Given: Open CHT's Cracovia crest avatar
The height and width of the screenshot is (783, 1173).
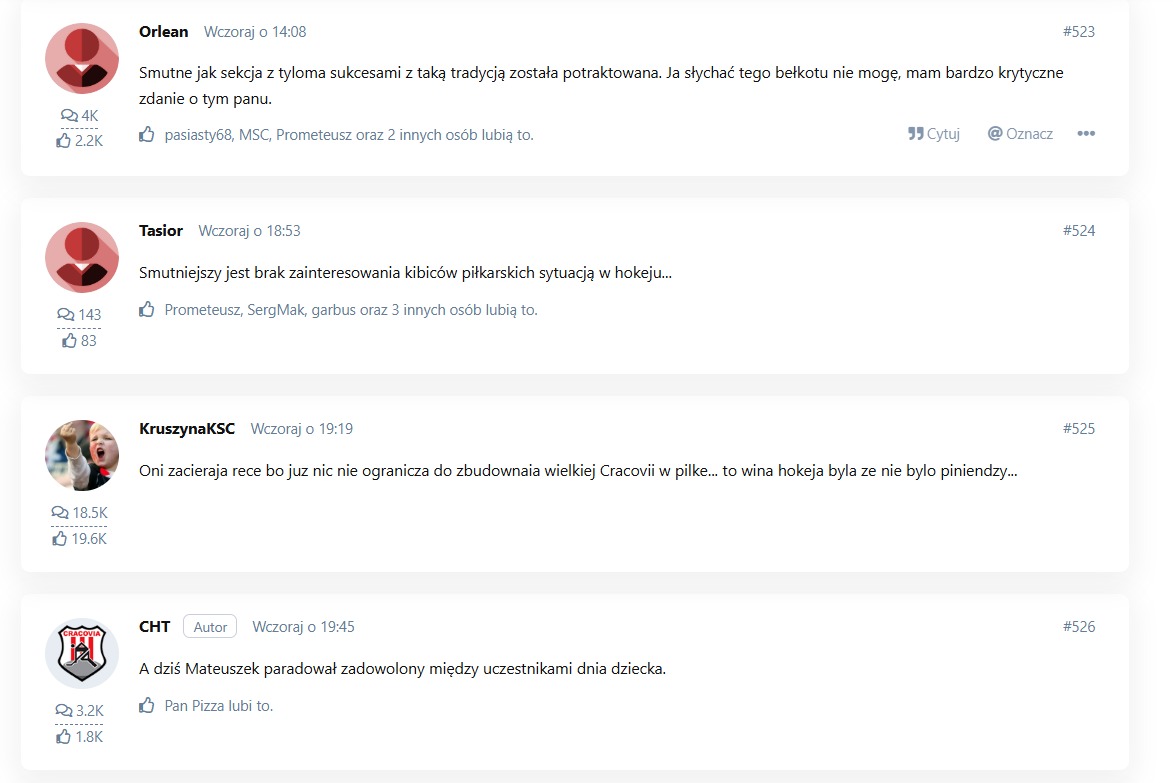Looking at the screenshot, I should [82, 653].
